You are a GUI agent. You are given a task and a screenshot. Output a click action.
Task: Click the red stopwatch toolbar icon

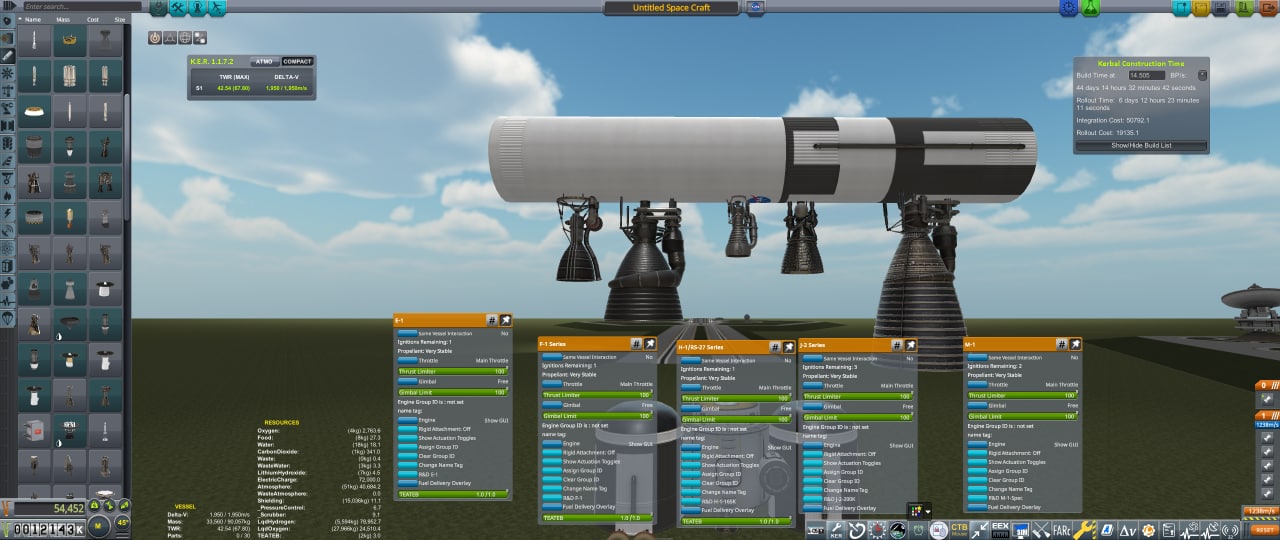click(877, 531)
